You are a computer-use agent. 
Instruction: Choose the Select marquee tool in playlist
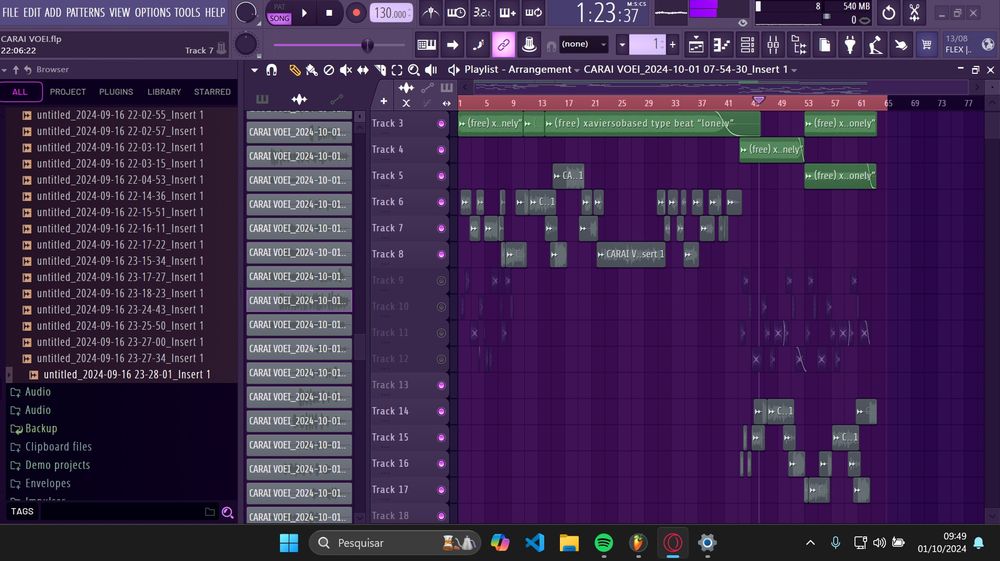click(397, 70)
